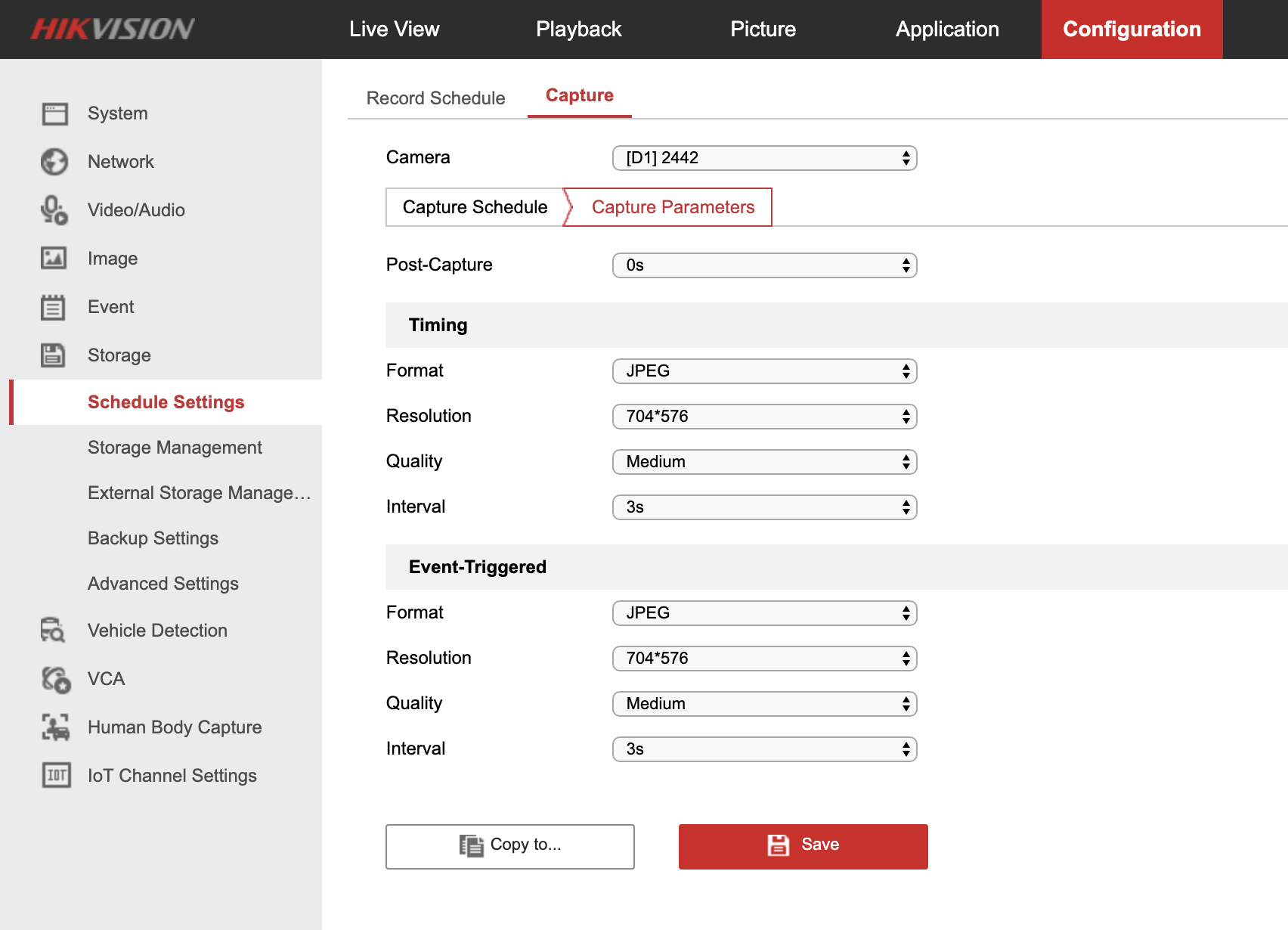
Task: Click the Human Body Capture icon
Action: click(54, 727)
